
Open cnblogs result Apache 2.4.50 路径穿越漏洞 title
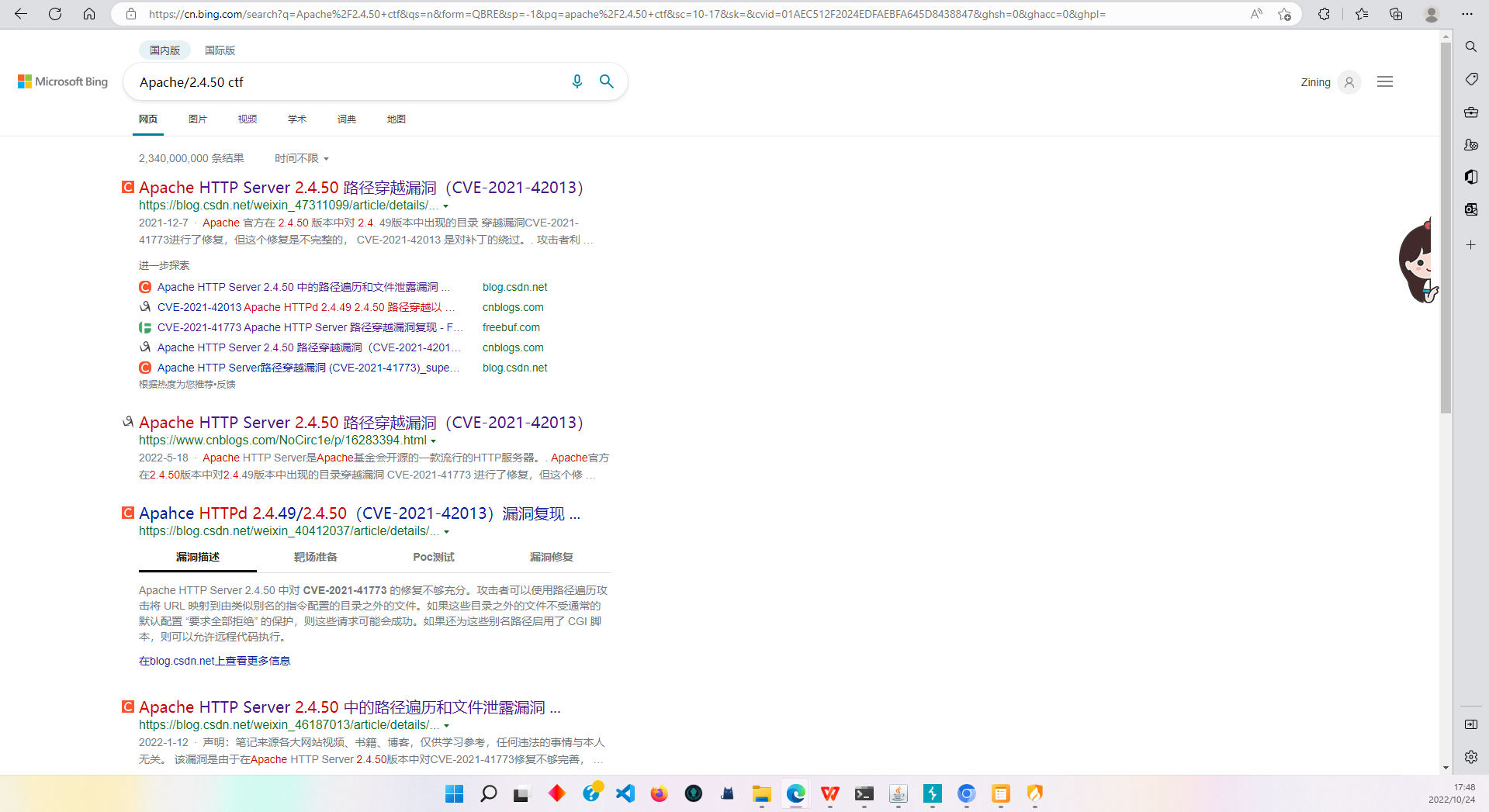click(x=361, y=423)
